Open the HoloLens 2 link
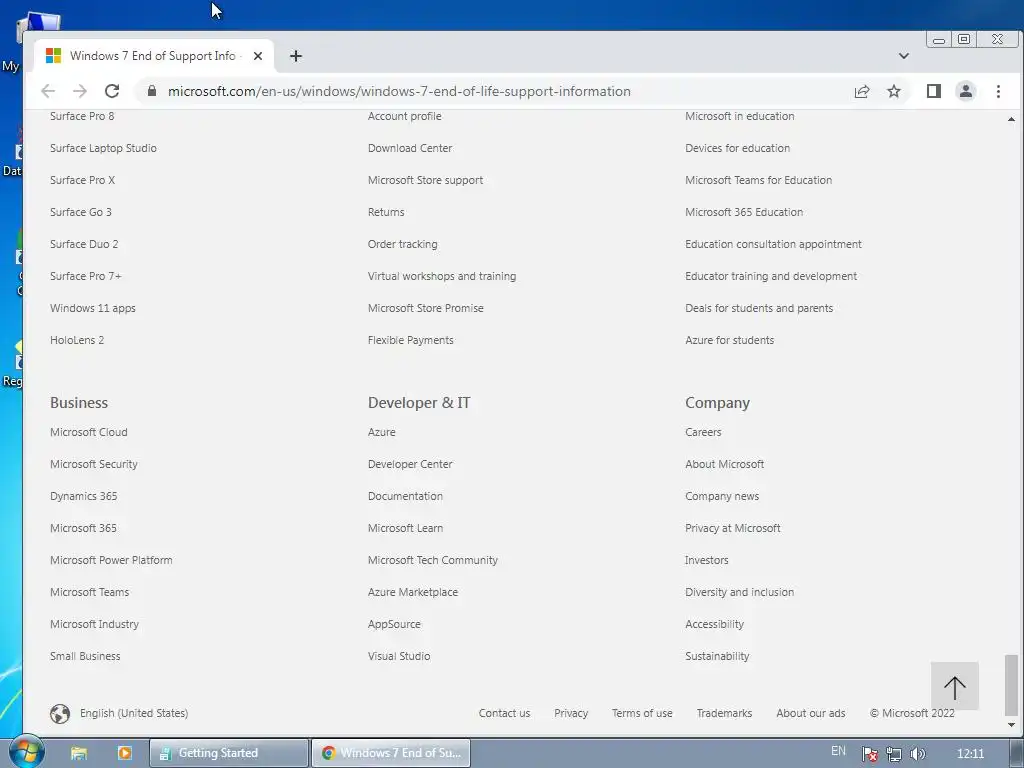 [77, 340]
